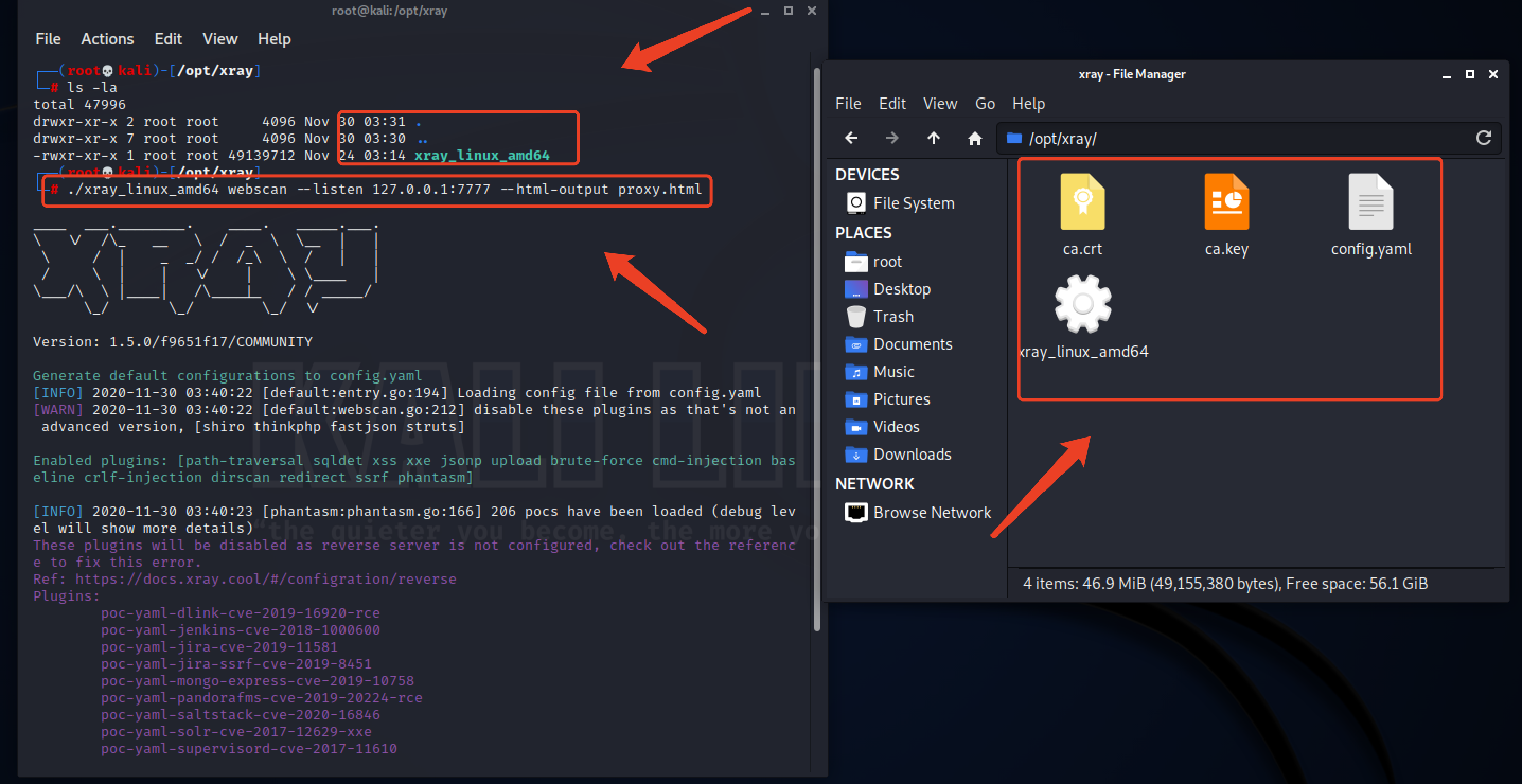Select the xray_linux_amd64 executable
The image size is (1522, 784).
1083,305
